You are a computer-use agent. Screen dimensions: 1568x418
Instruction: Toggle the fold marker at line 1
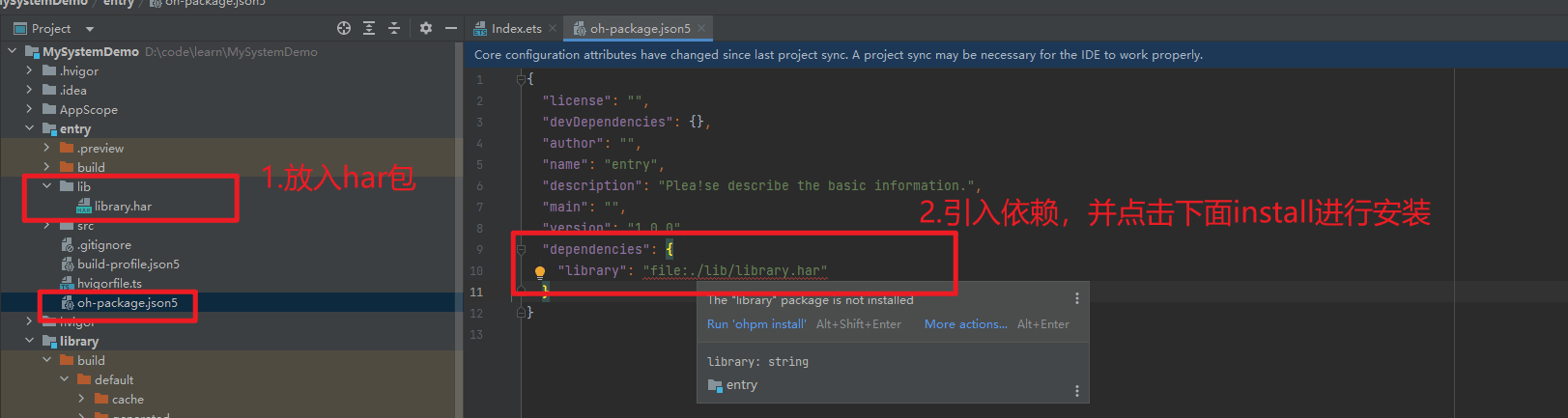coord(521,79)
